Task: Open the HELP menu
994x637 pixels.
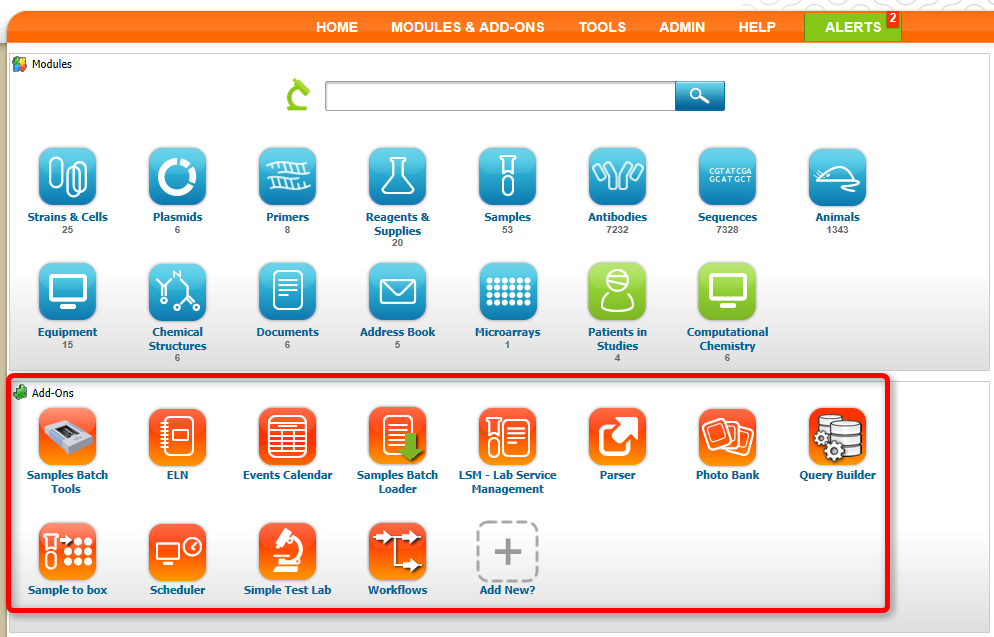Action: coord(757,27)
